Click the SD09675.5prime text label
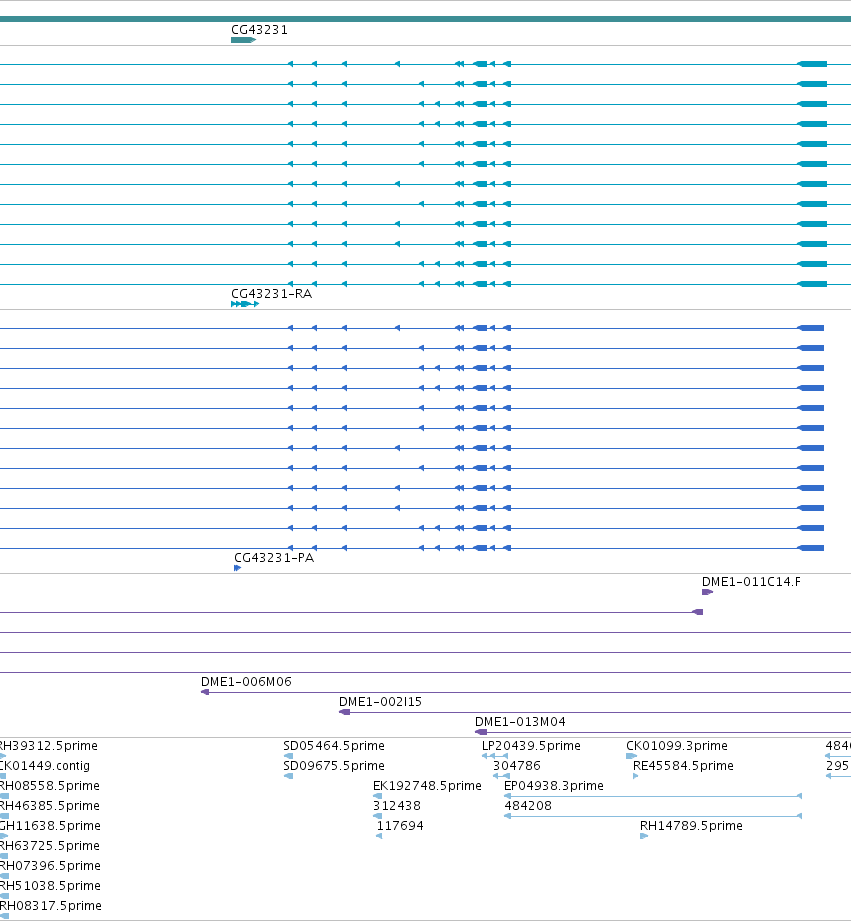 [334, 765]
